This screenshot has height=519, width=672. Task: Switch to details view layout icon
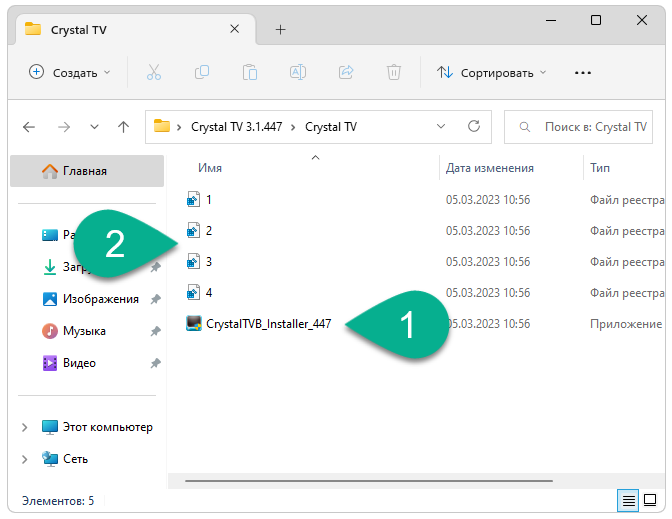[x=628, y=500]
